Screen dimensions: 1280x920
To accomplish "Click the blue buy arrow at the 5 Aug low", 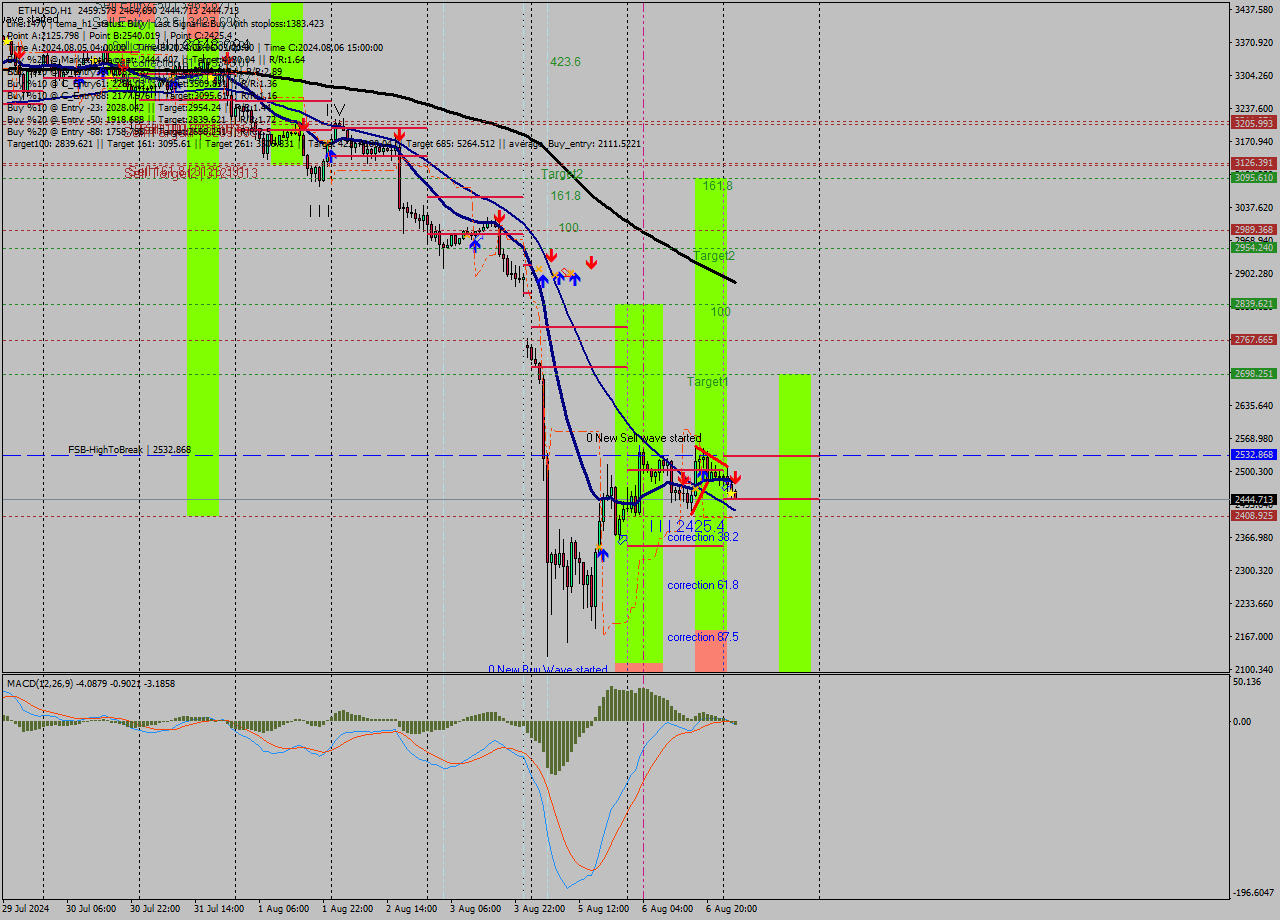I will coord(603,553).
